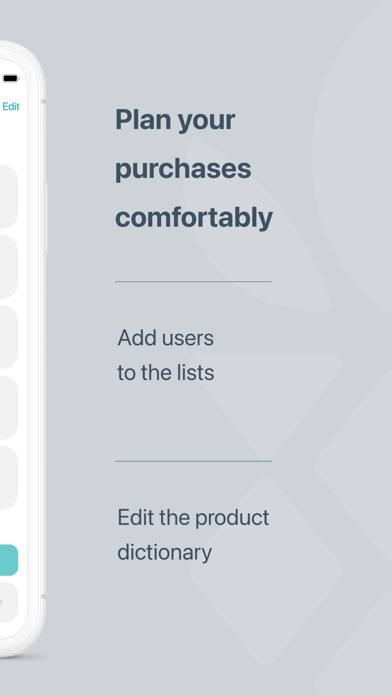
Task: Click the "Edit the product" text line
Action: [193, 518]
